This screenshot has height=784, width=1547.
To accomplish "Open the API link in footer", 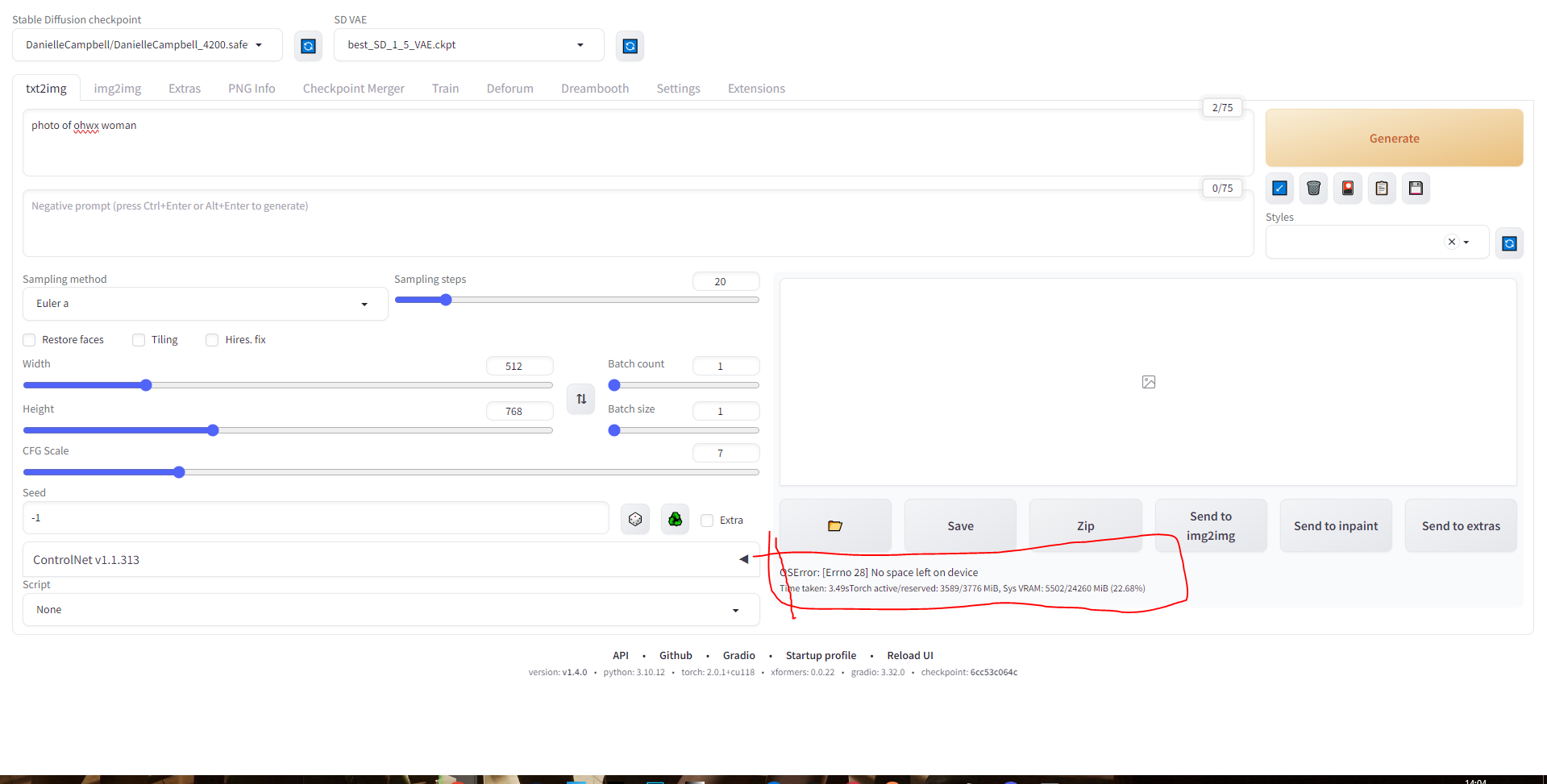I will pyautogui.click(x=621, y=656).
